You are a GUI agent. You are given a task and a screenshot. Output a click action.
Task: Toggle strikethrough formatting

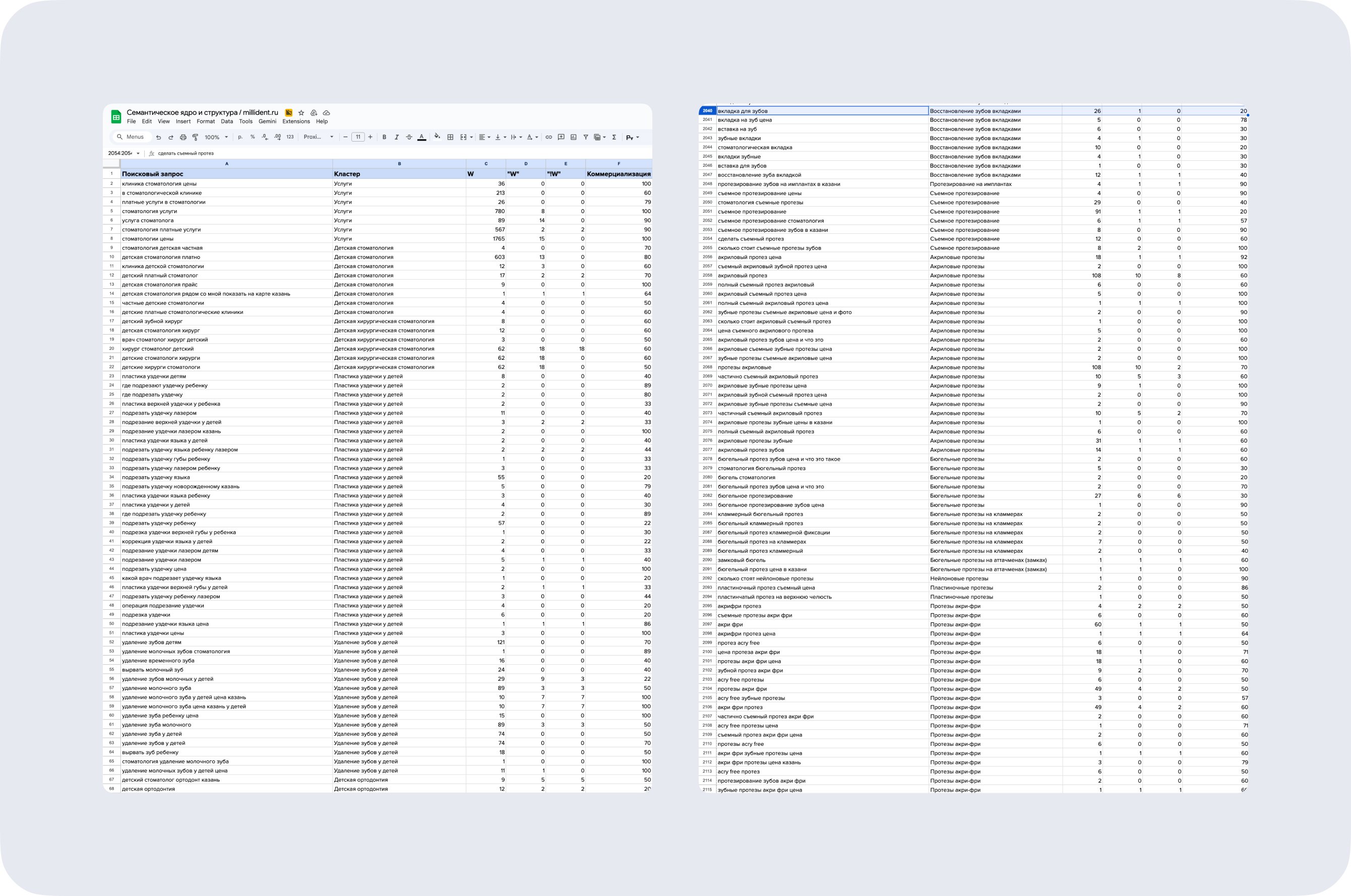coord(409,137)
